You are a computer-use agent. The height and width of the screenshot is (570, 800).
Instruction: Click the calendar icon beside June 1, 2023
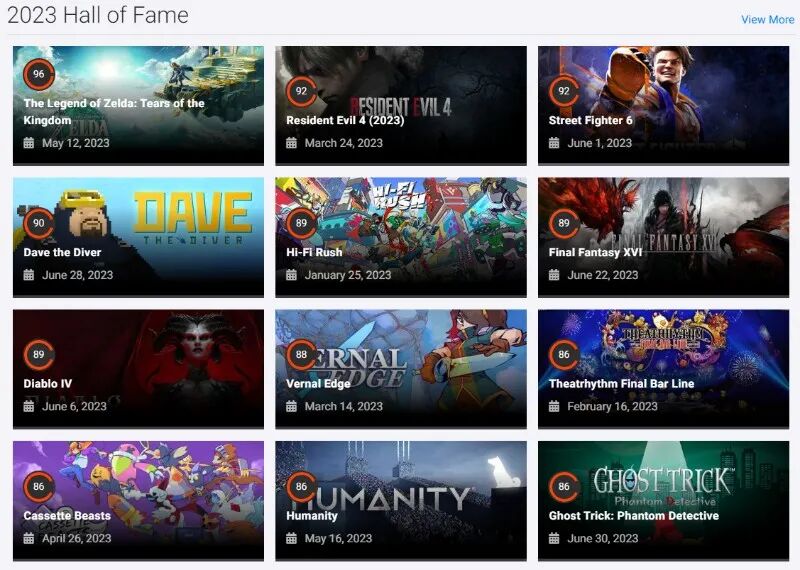point(554,143)
